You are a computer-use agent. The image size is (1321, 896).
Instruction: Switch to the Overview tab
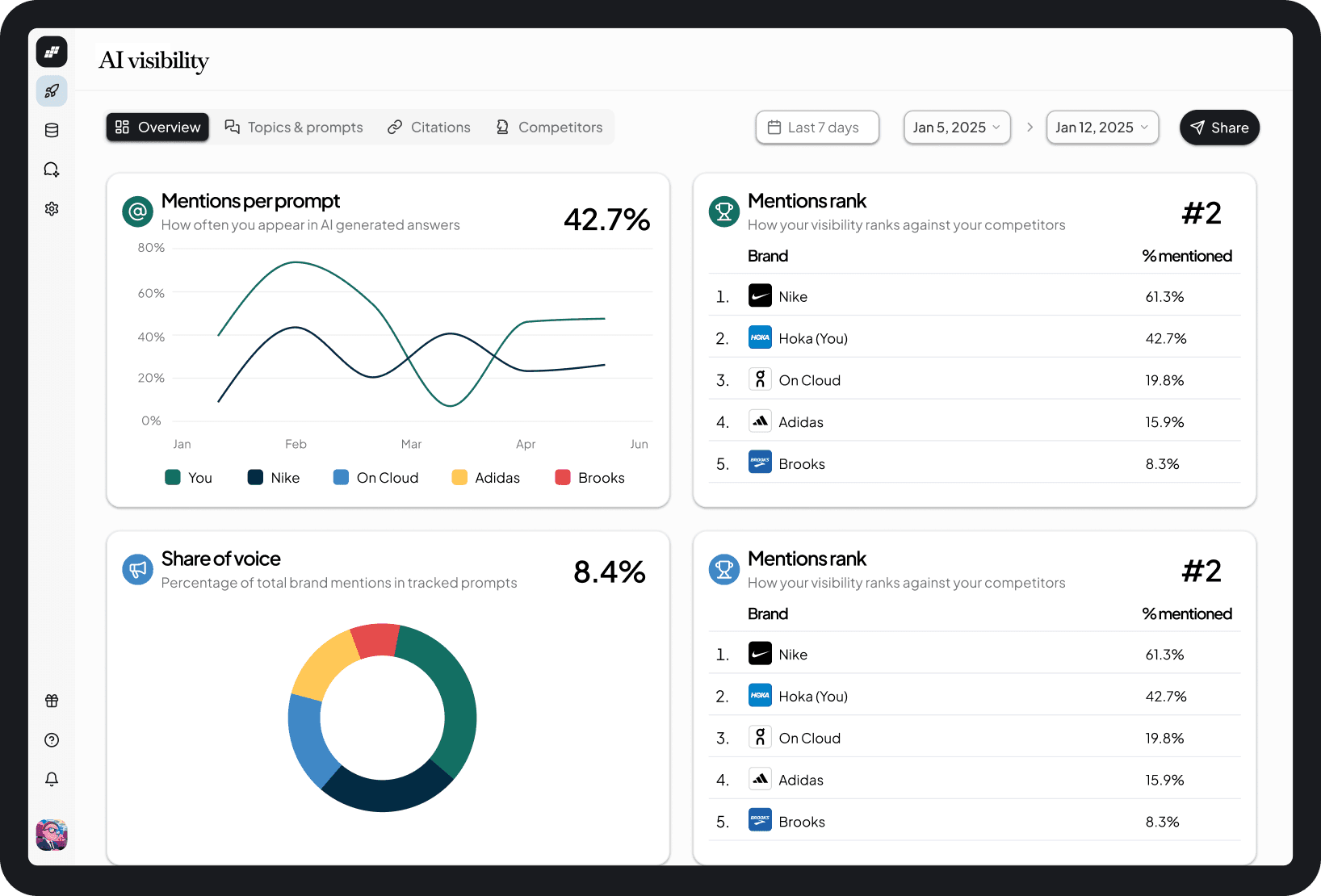[x=157, y=128]
